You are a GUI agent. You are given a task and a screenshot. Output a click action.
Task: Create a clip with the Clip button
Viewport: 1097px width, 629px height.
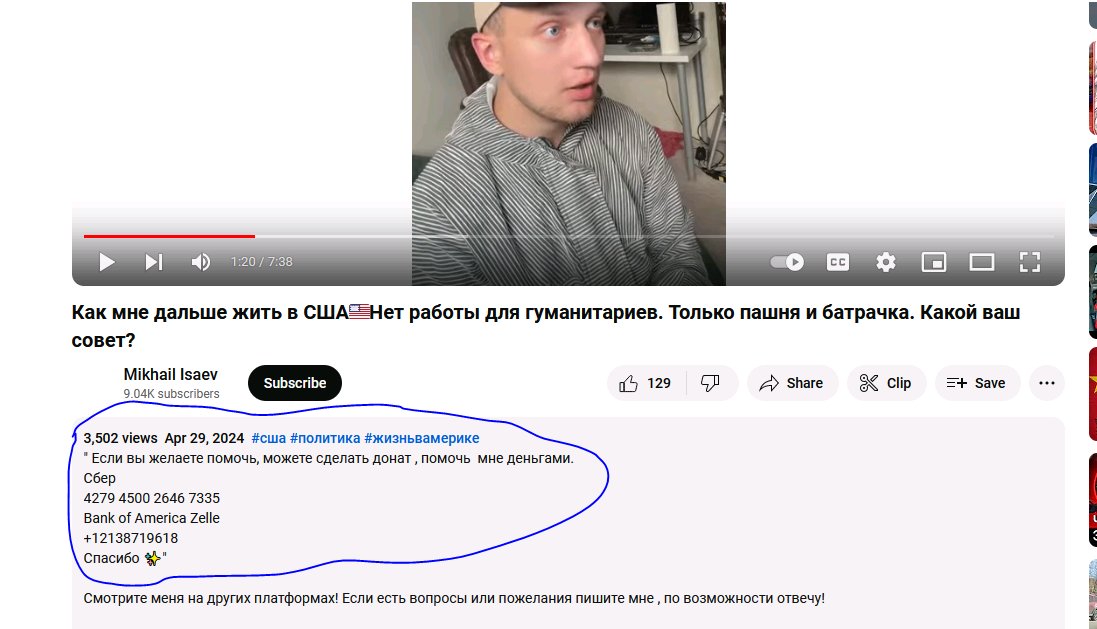pyautogui.click(x=886, y=383)
